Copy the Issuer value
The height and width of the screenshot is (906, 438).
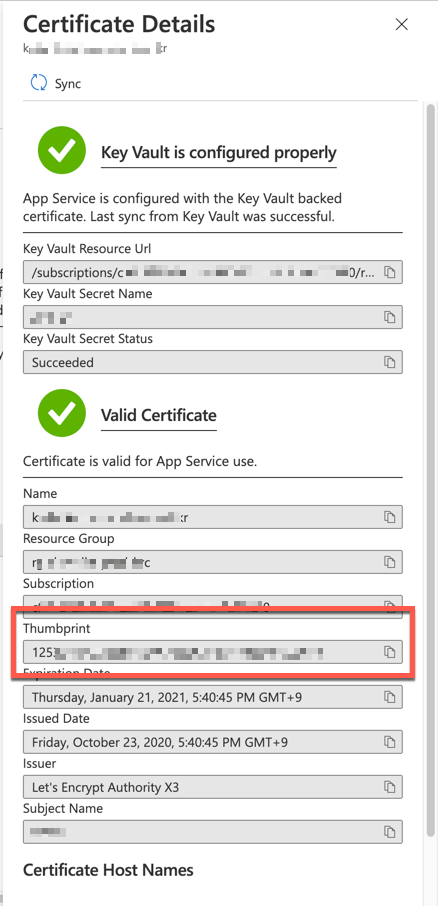tap(389, 787)
